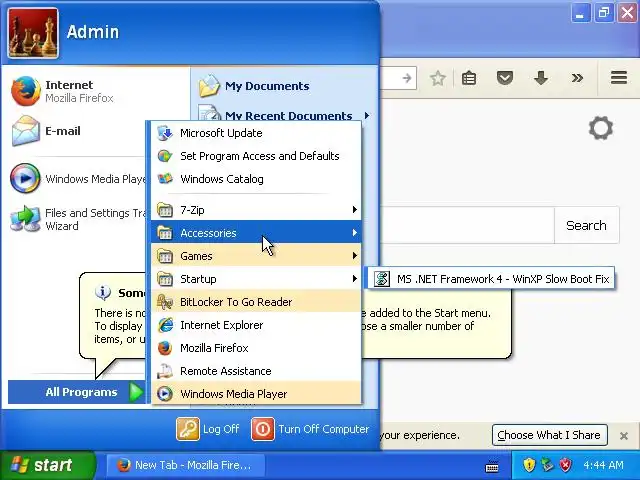The image size is (640, 480).
Task: Click the Set Program Access icon
Action: [165, 156]
